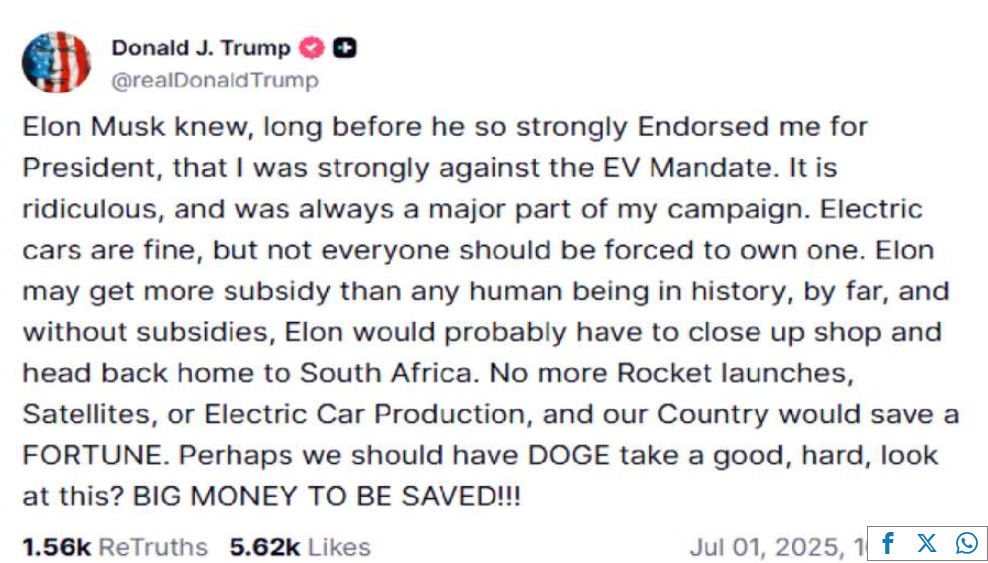
Task: Click 'South Africa' in the post text
Action: pos(385,373)
